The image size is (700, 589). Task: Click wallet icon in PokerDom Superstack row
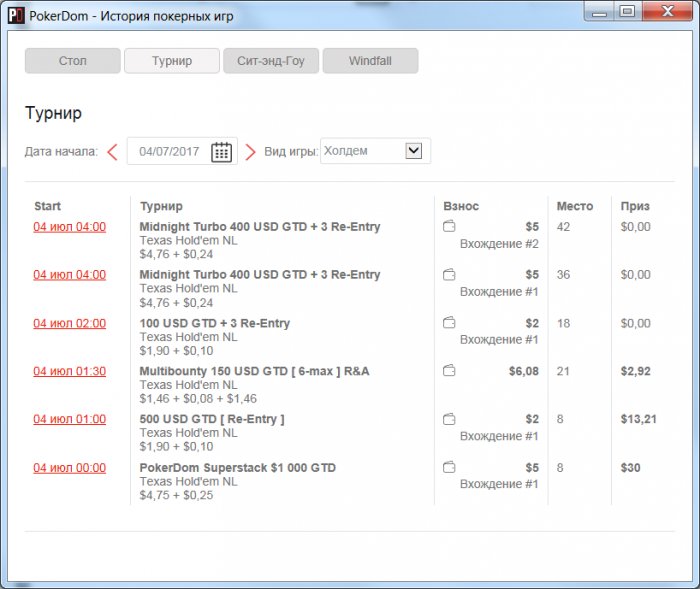(449, 467)
